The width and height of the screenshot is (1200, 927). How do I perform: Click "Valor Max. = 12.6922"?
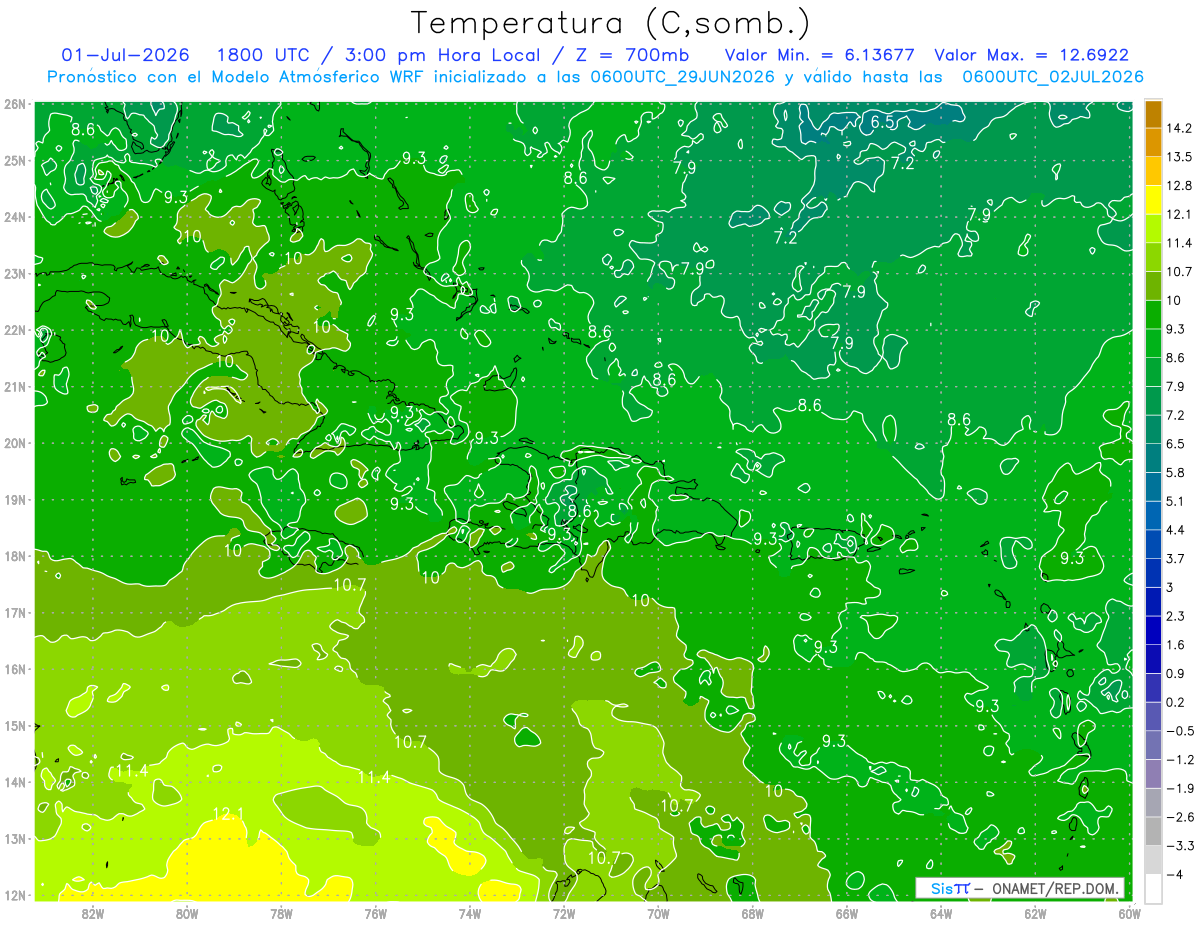pyautogui.click(x=1032, y=55)
